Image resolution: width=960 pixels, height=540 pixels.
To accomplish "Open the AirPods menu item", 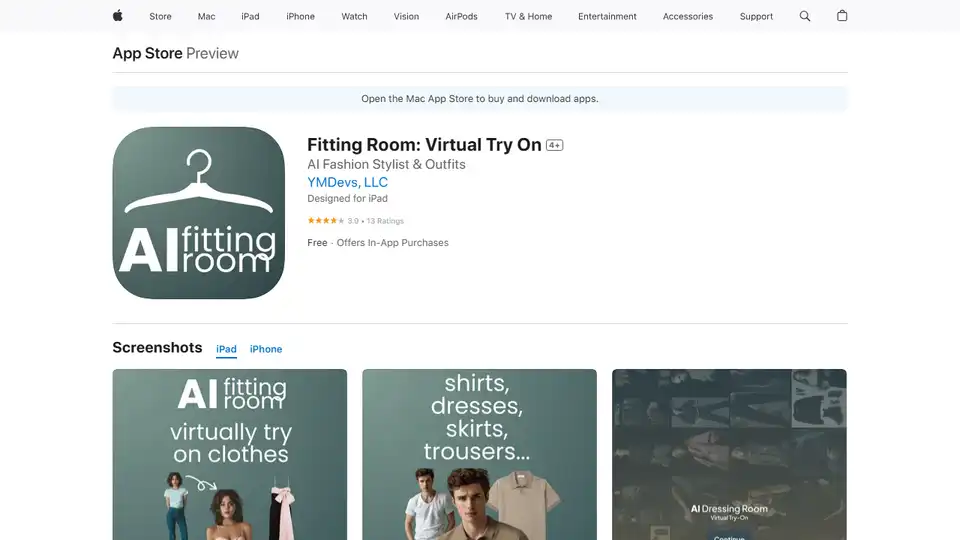I will (x=462, y=17).
